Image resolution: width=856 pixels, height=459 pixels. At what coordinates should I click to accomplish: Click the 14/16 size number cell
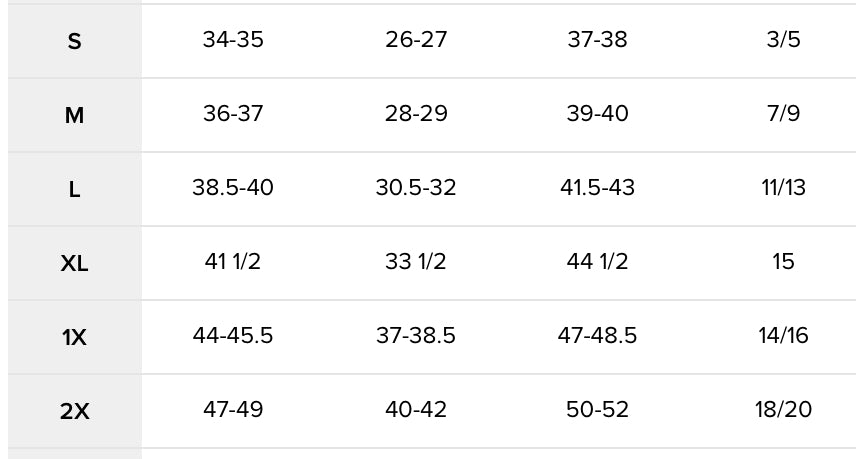tap(783, 336)
